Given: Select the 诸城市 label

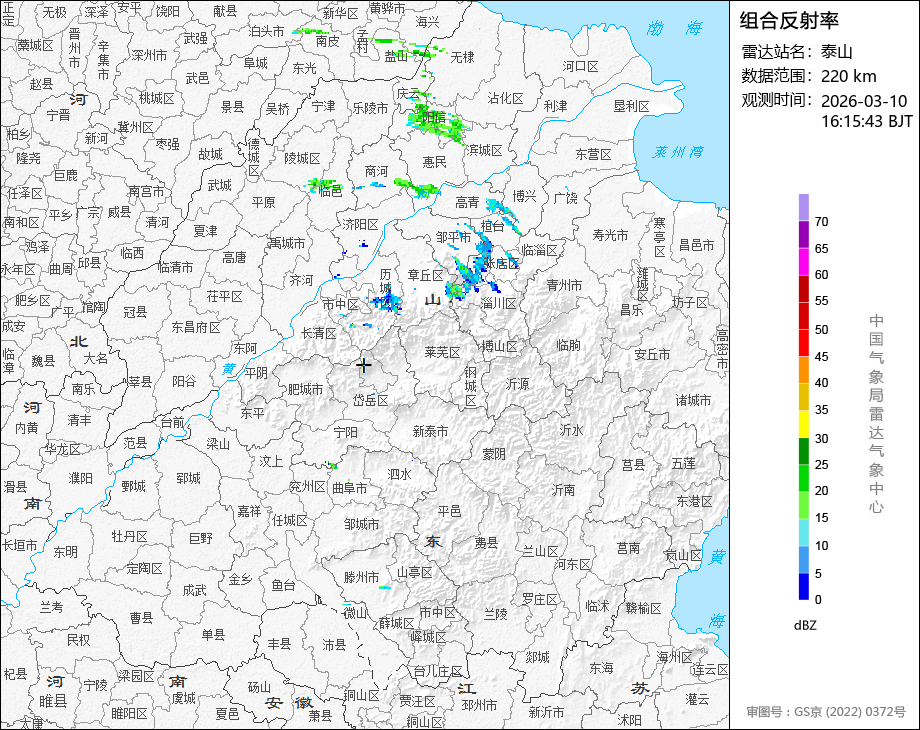Looking at the screenshot, I should click(693, 401).
